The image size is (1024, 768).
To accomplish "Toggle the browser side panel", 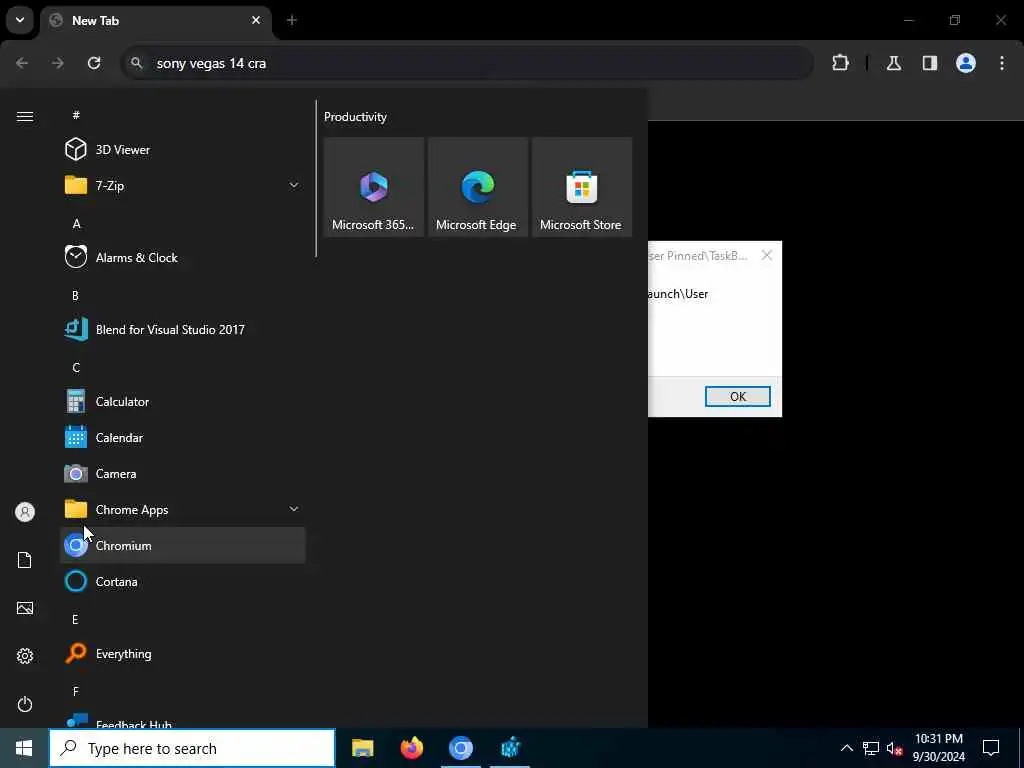I will coord(930,63).
